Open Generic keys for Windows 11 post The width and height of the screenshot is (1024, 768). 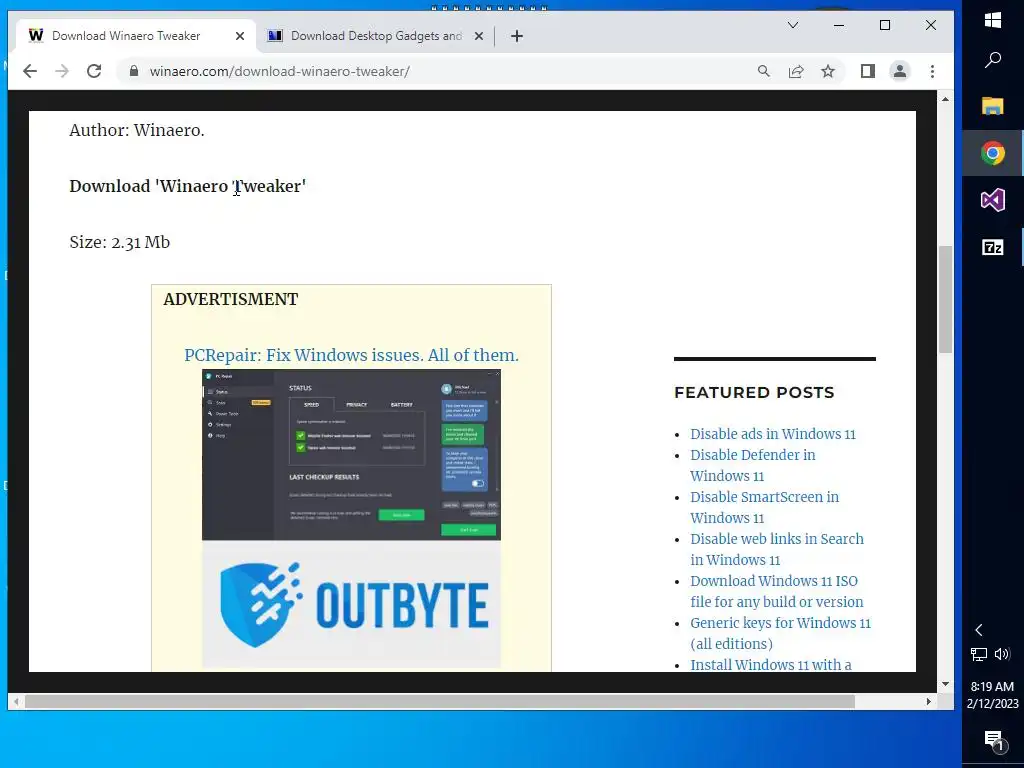click(x=780, y=633)
